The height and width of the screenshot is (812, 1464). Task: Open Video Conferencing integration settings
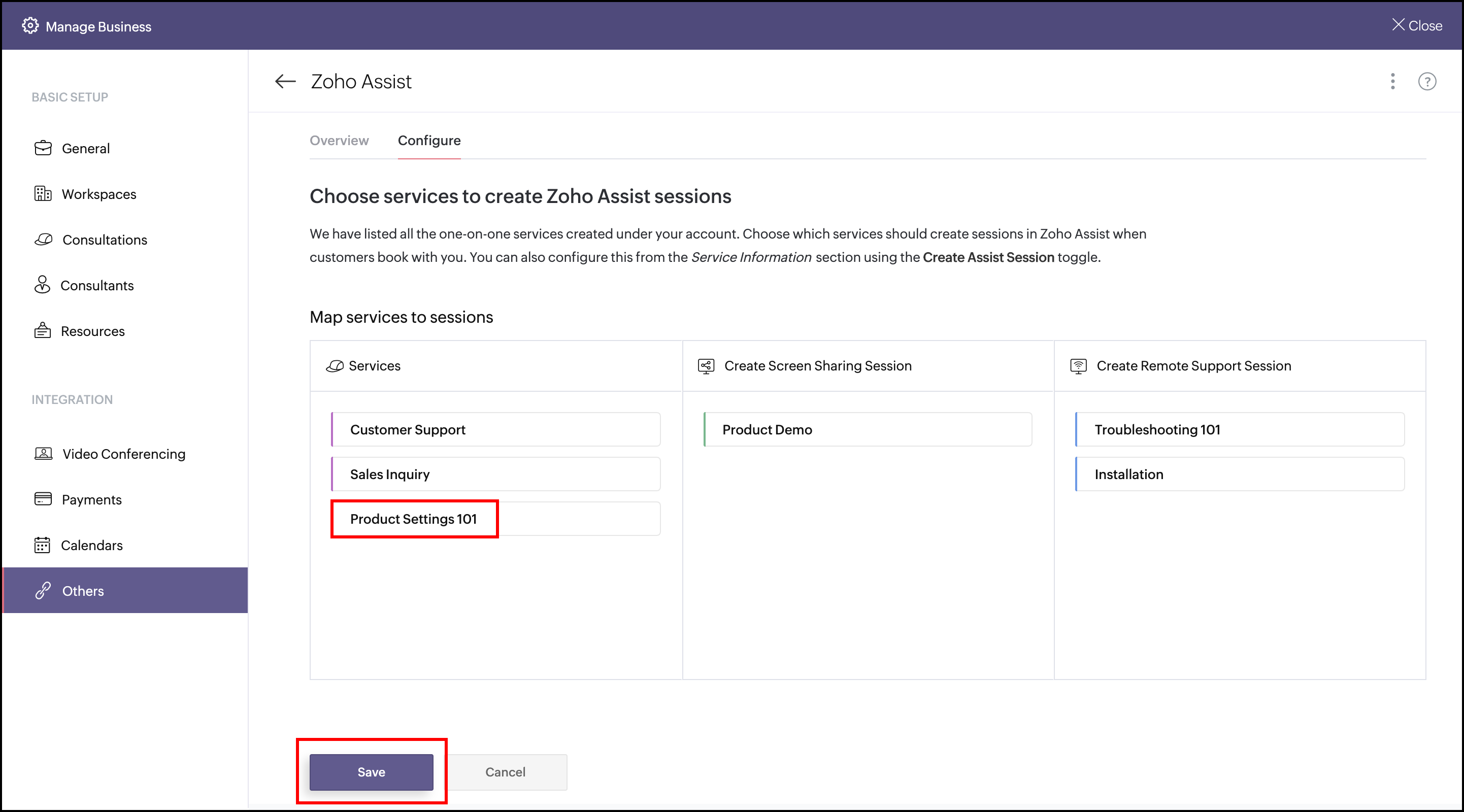(123, 453)
